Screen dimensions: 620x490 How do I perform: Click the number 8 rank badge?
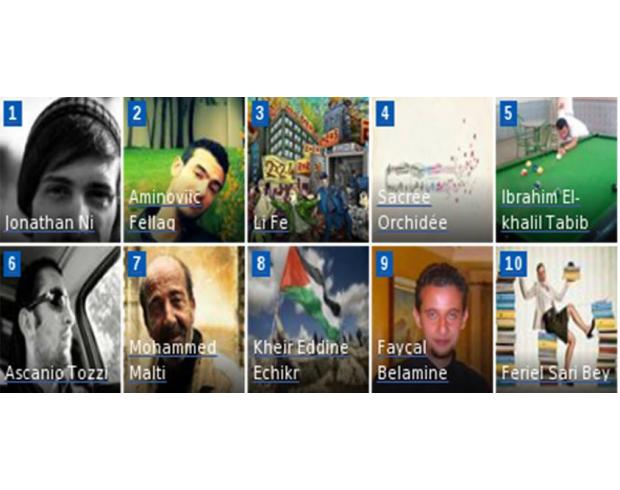(x=261, y=263)
